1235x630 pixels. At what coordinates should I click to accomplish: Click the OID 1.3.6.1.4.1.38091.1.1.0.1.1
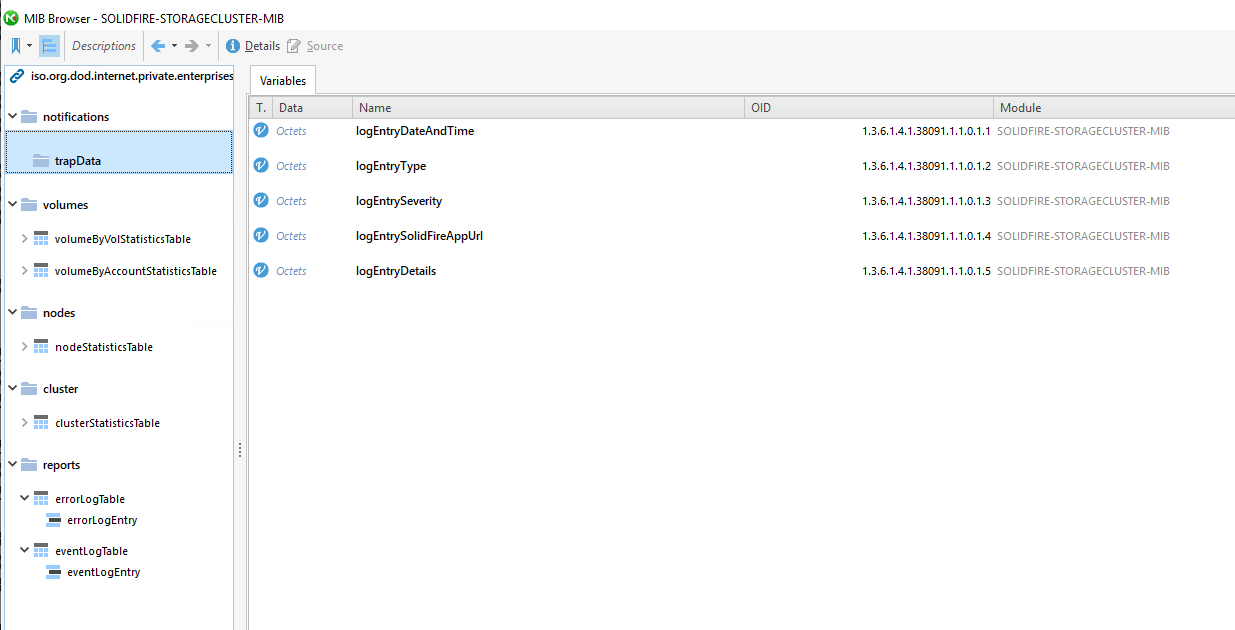(926, 131)
